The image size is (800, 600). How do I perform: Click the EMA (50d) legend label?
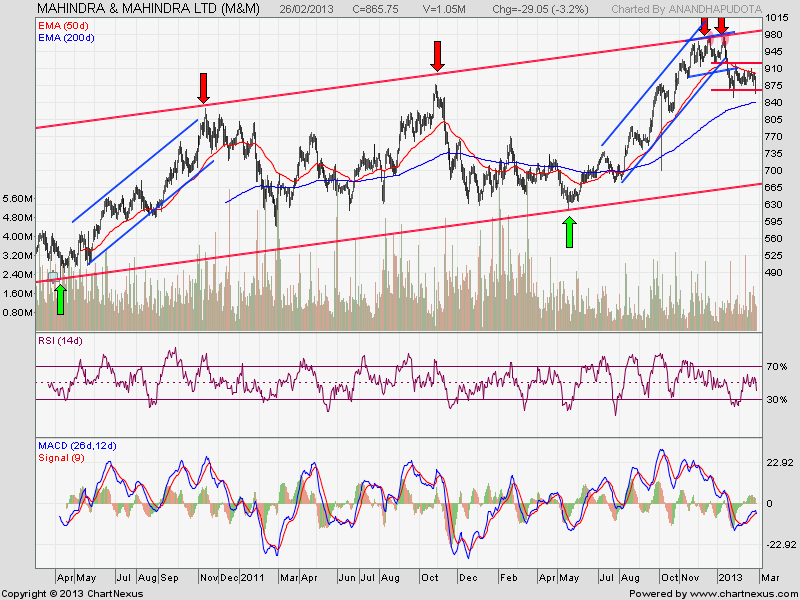pos(63,24)
